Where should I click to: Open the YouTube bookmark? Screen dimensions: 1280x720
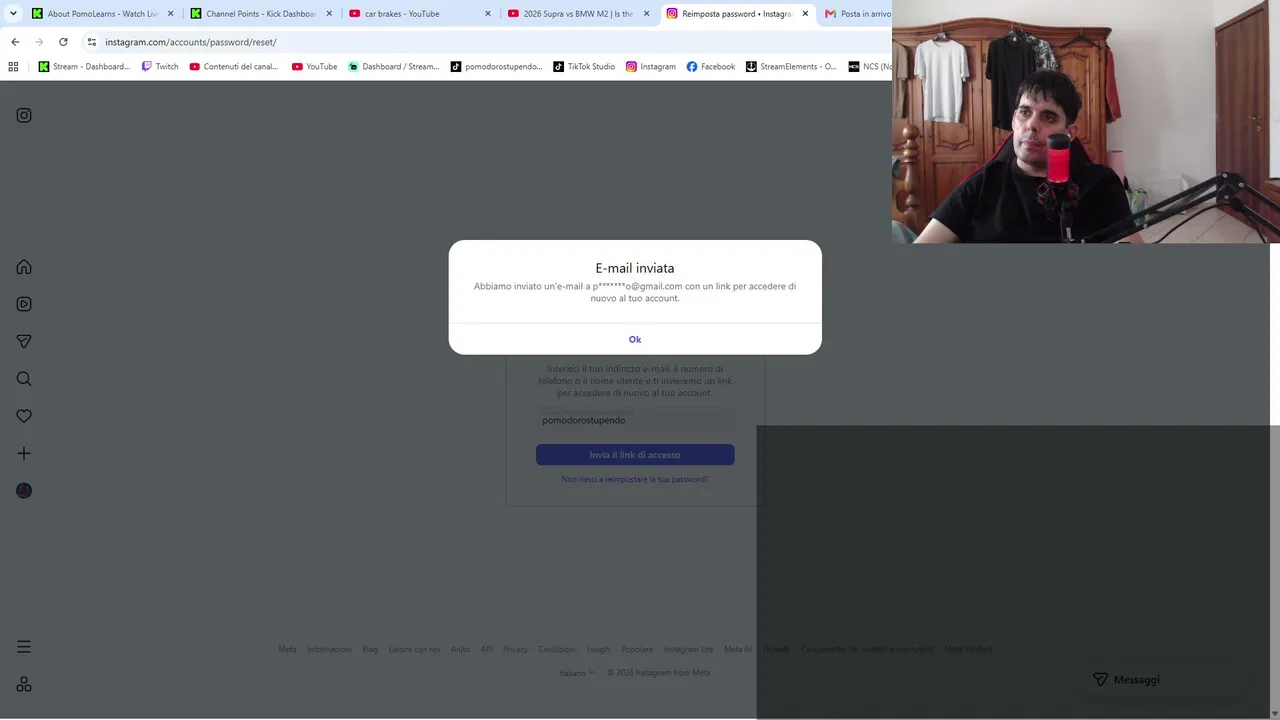pos(314,67)
